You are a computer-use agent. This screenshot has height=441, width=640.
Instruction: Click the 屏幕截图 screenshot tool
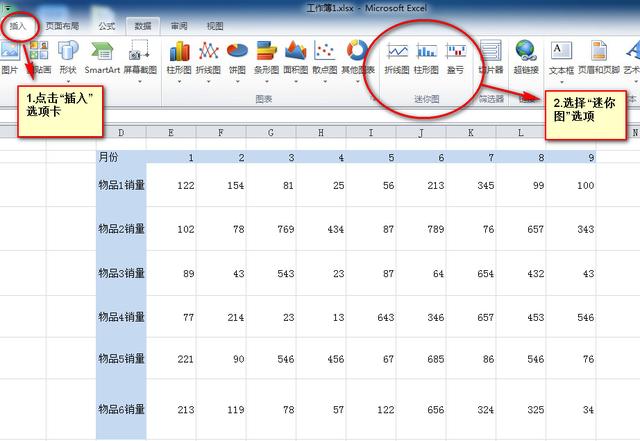click(140, 57)
